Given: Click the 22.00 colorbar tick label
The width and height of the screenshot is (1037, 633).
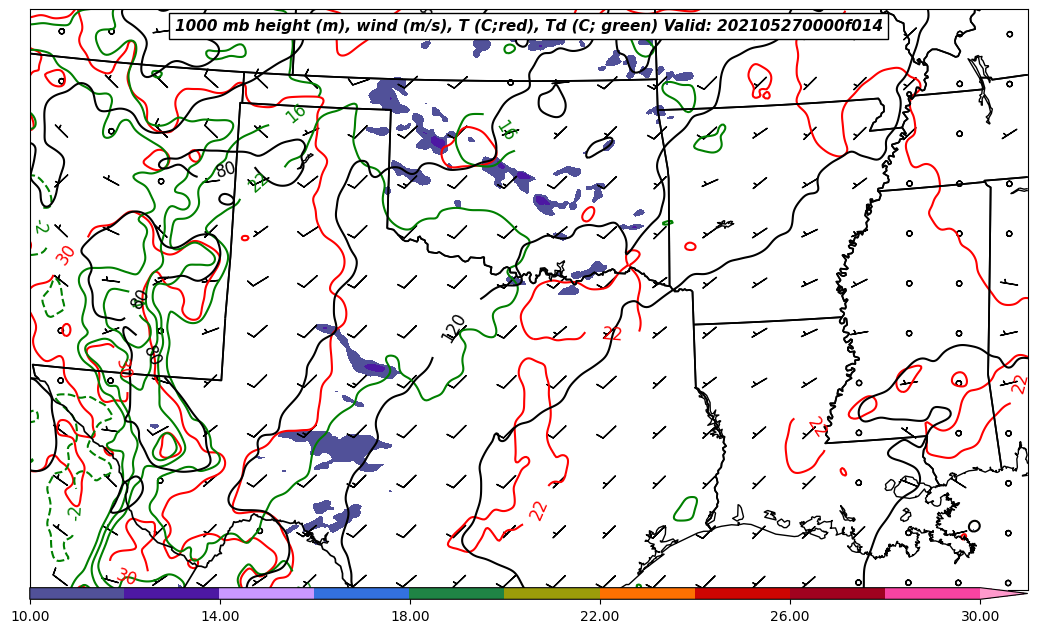Looking at the screenshot, I should 600,616.
